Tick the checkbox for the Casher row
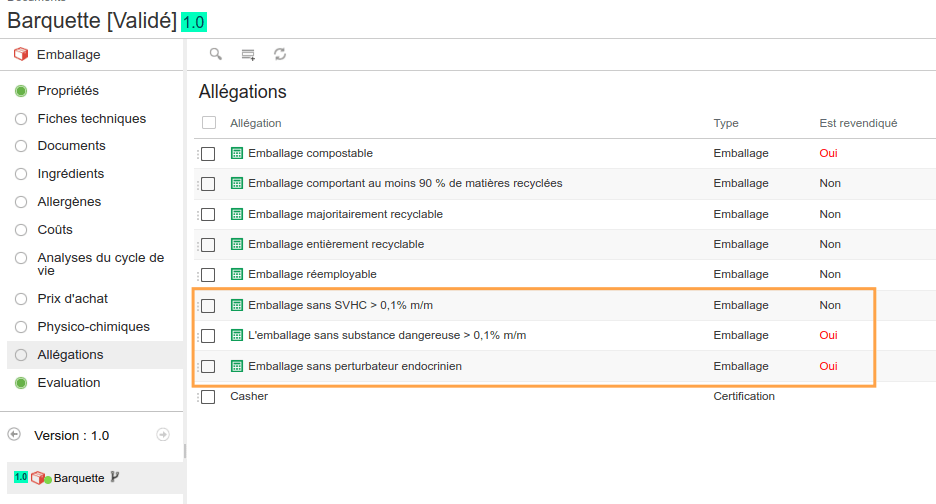Viewport: 936px width, 504px height. [x=208, y=397]
